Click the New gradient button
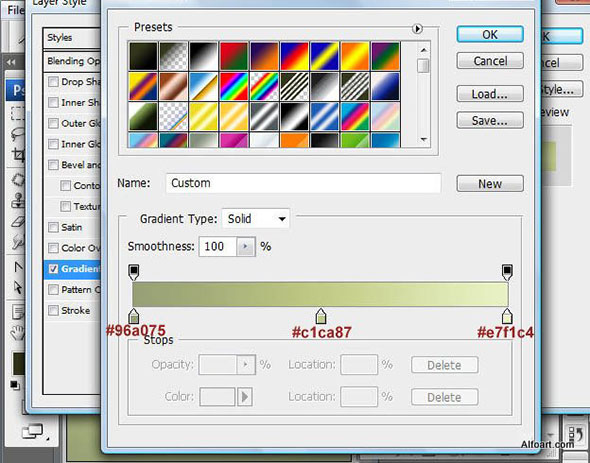The width and height of the screenshot is (590, 463). 490,184
